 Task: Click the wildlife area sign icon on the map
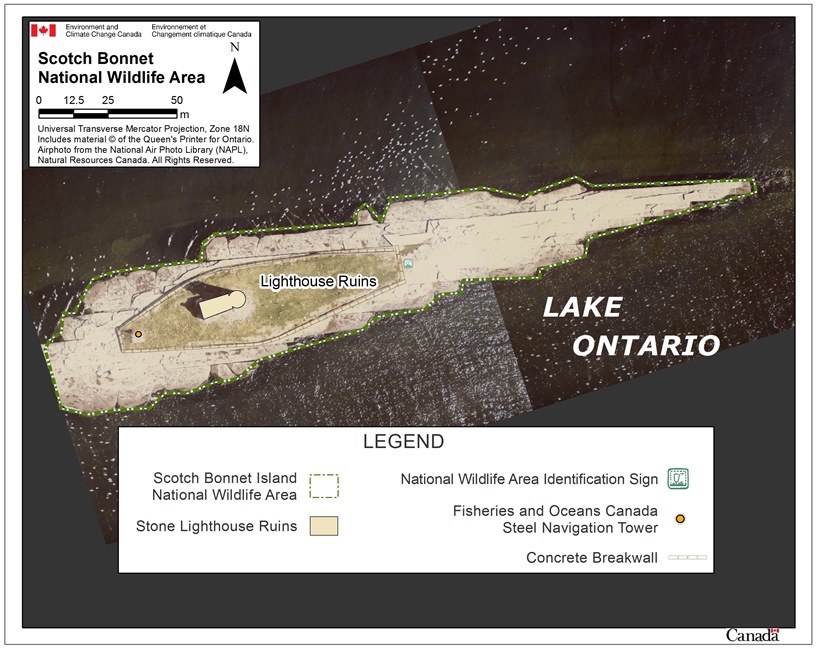coord(407,263)
